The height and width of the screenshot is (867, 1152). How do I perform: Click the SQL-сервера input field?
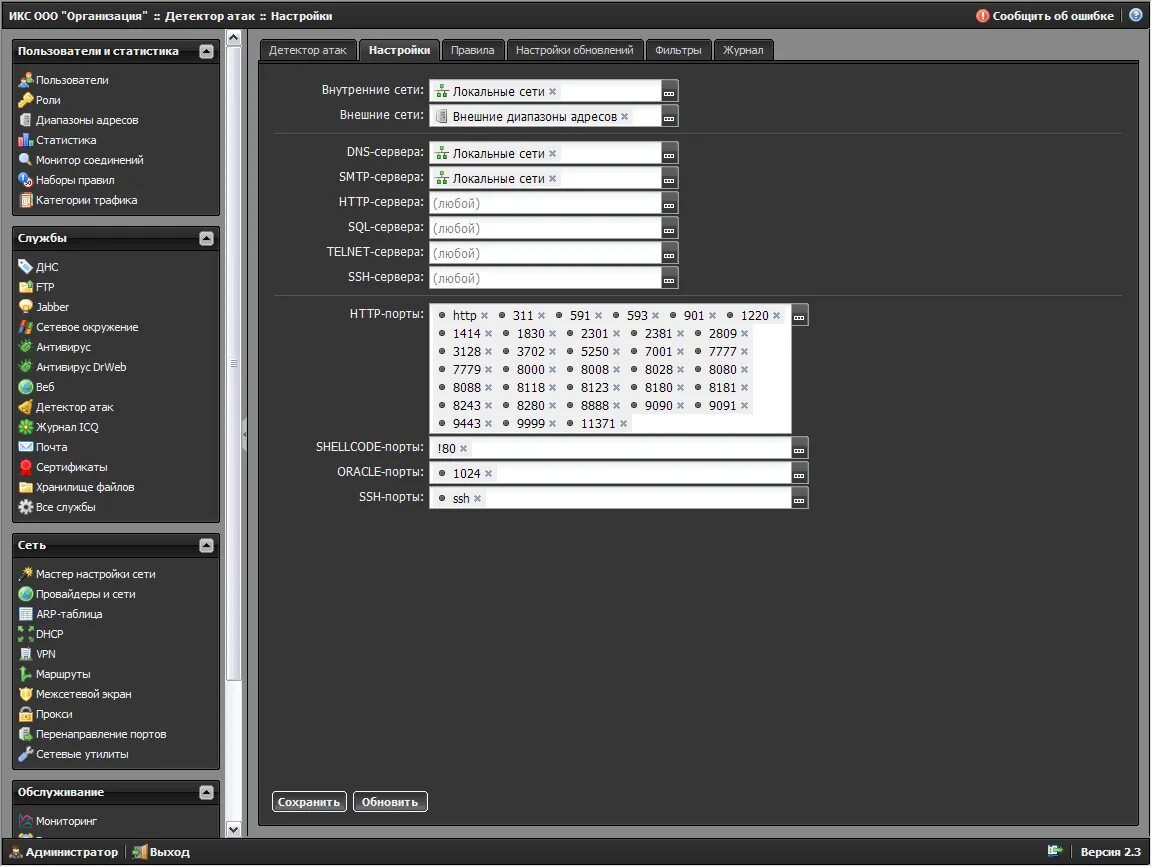point(545,229)
